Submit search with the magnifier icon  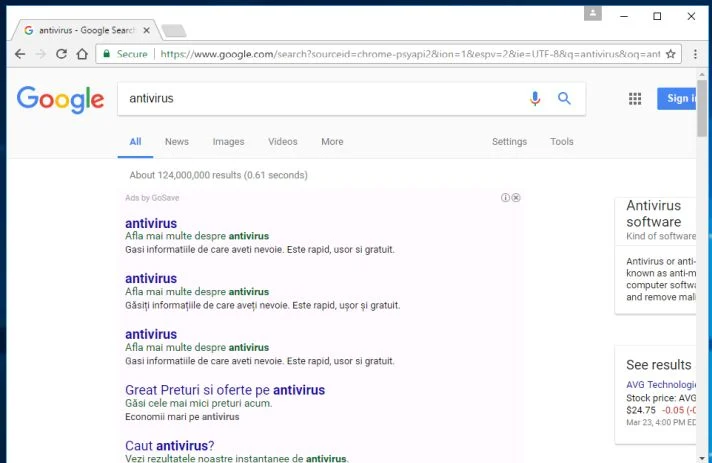click(564, 98)
